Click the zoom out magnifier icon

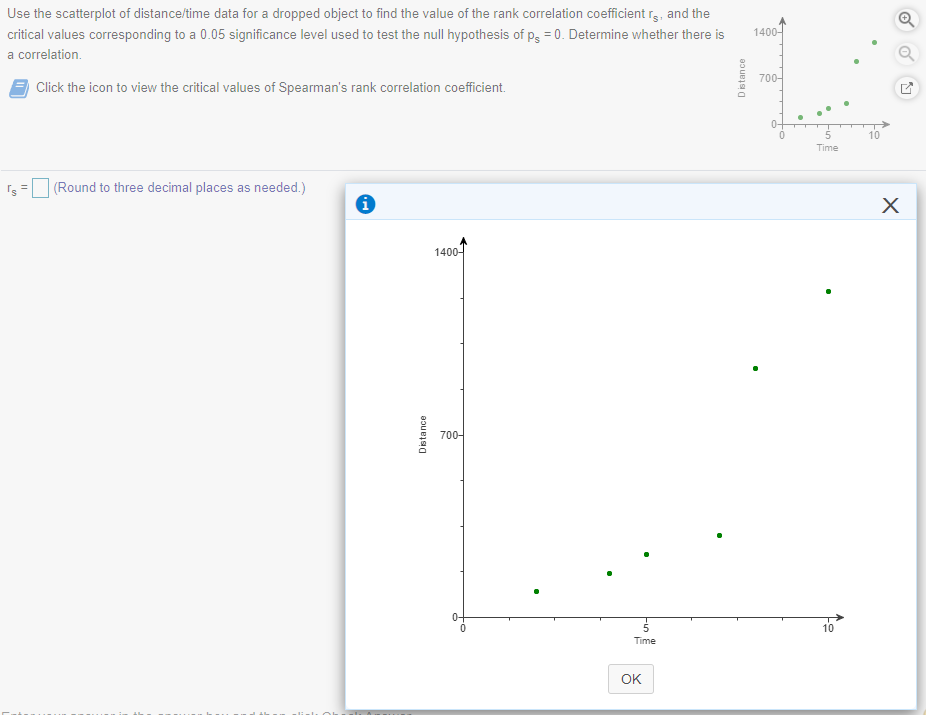pos(906,54)
